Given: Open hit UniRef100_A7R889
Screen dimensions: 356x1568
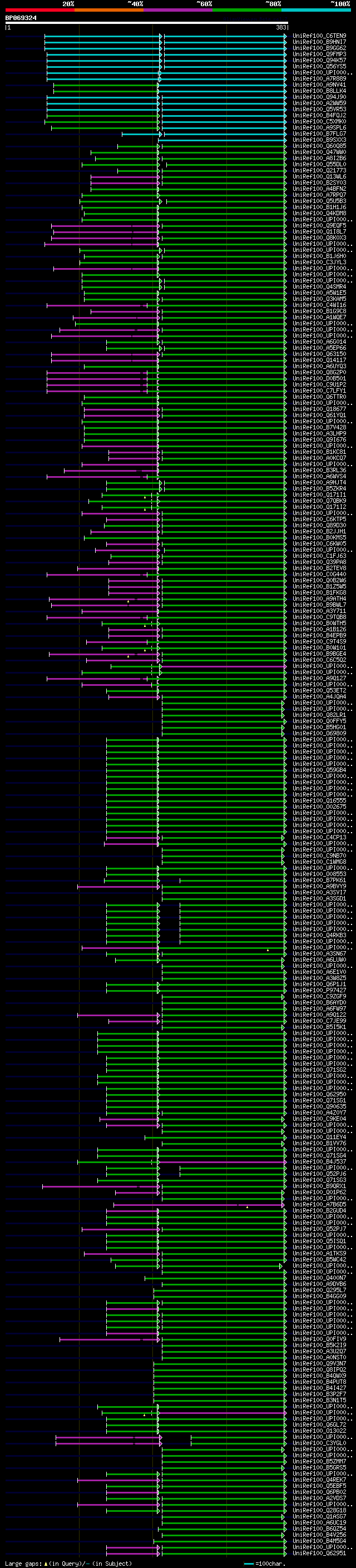Looking at the screenshot, I should (x=319, y=78).
